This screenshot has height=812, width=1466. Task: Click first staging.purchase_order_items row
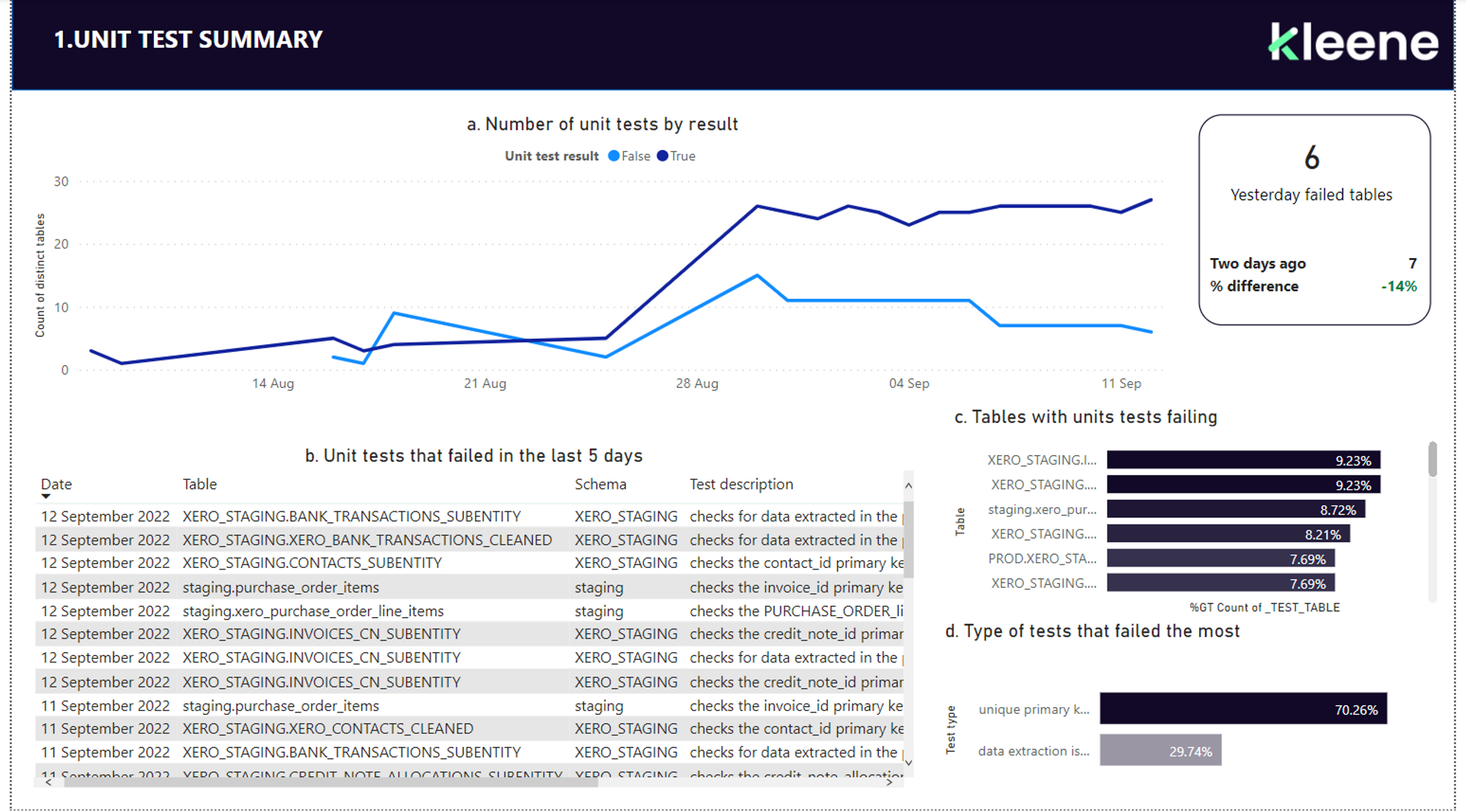[x=281, y=587]
